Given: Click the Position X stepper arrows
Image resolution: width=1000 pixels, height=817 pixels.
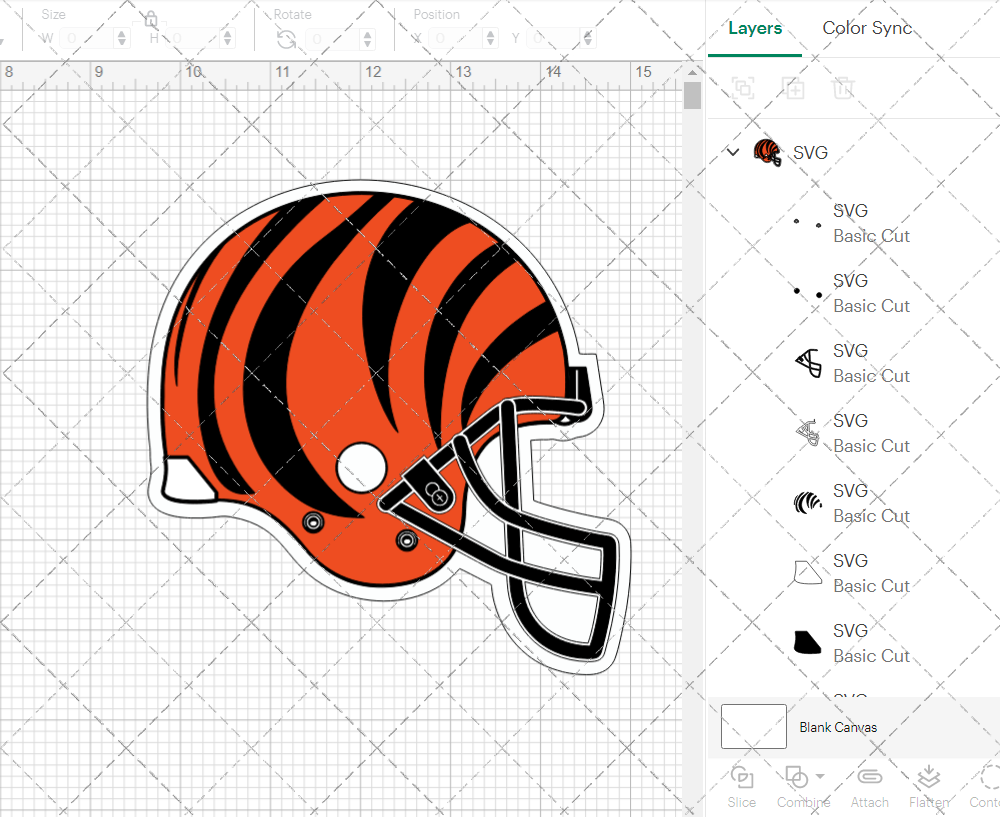Looking at the screenshot, I should (x=490, y=38).
